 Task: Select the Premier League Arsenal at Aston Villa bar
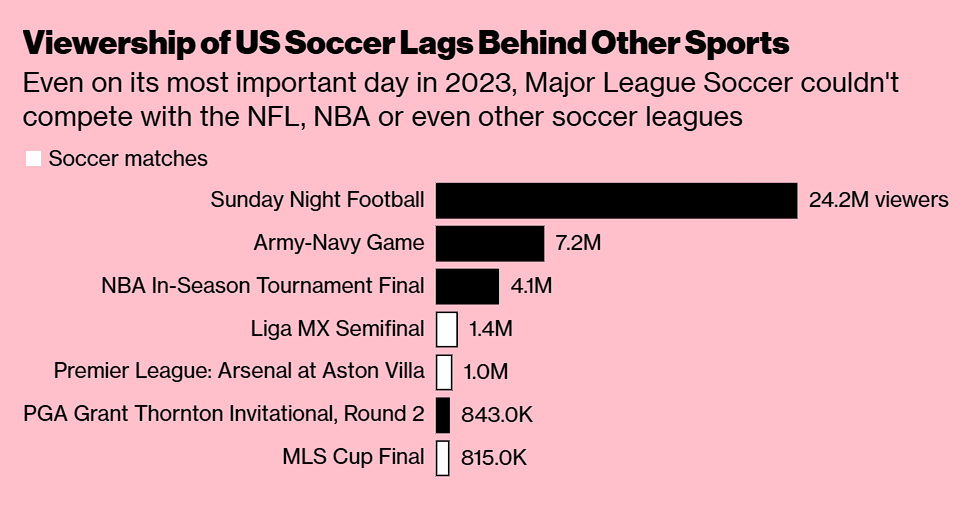(x=444, y=372)
